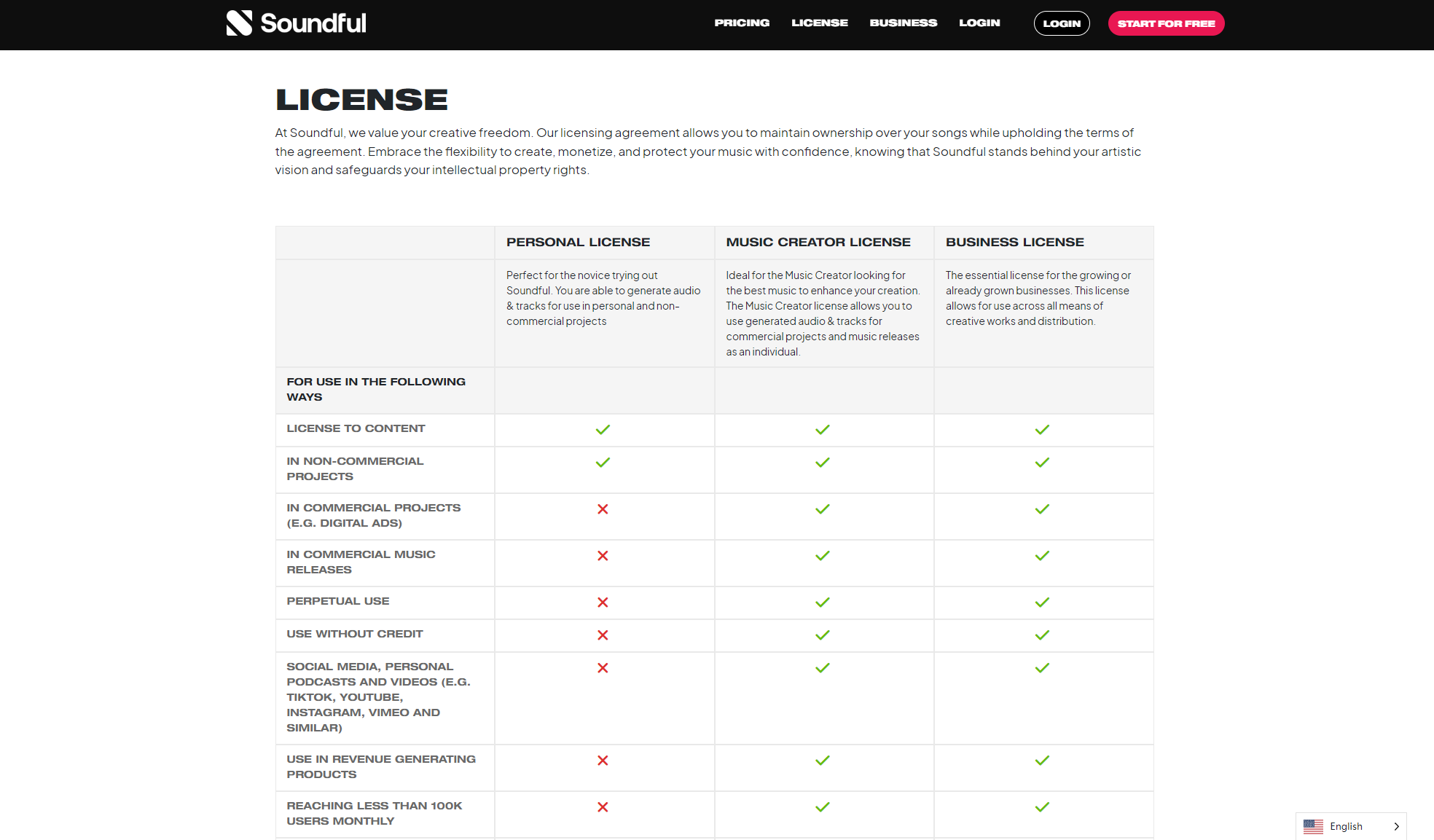The width and height of the screenshot is (1434, 840).
Task: Click Business checkmark for Non-Commercial Projects row
Action: tap(1042, 463)
